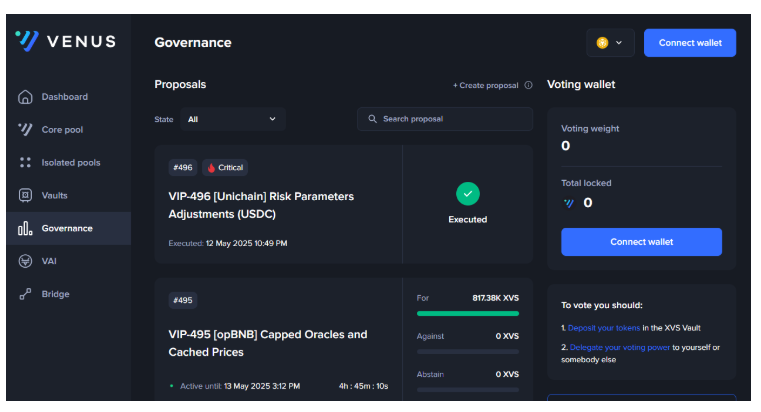Viewport: 761px width, 412px height.
Task: Click the Venus logo icon
Action: (x=27, y=41)
